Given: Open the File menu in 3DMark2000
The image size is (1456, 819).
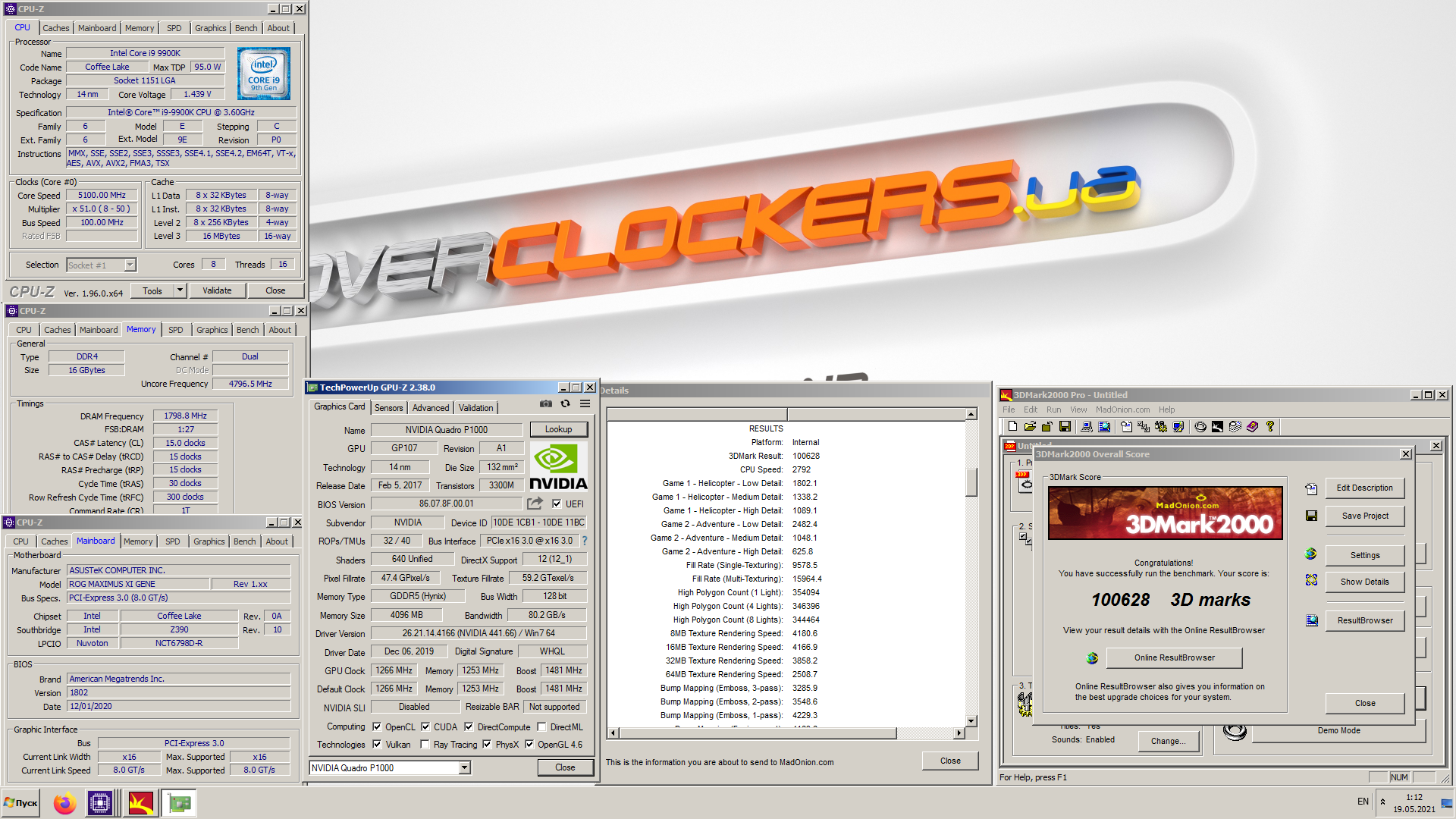Looking at the screenshot, I should click(1009, 409).
